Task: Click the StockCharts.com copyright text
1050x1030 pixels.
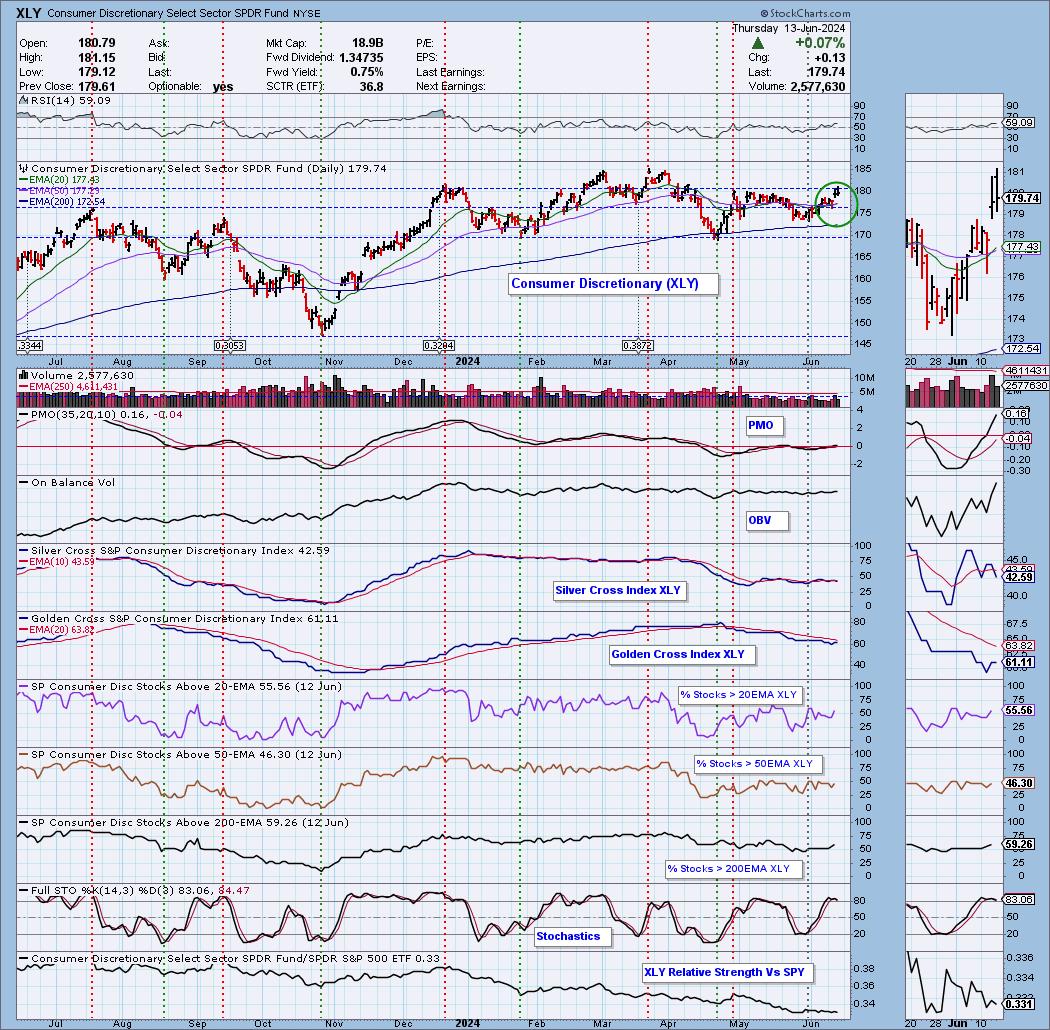Action: (806, 13)
